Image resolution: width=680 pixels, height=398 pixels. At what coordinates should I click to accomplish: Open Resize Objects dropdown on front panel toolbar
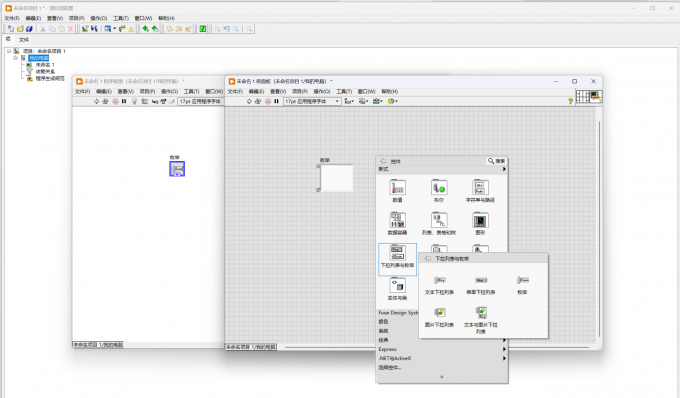[x=378, y=101]
